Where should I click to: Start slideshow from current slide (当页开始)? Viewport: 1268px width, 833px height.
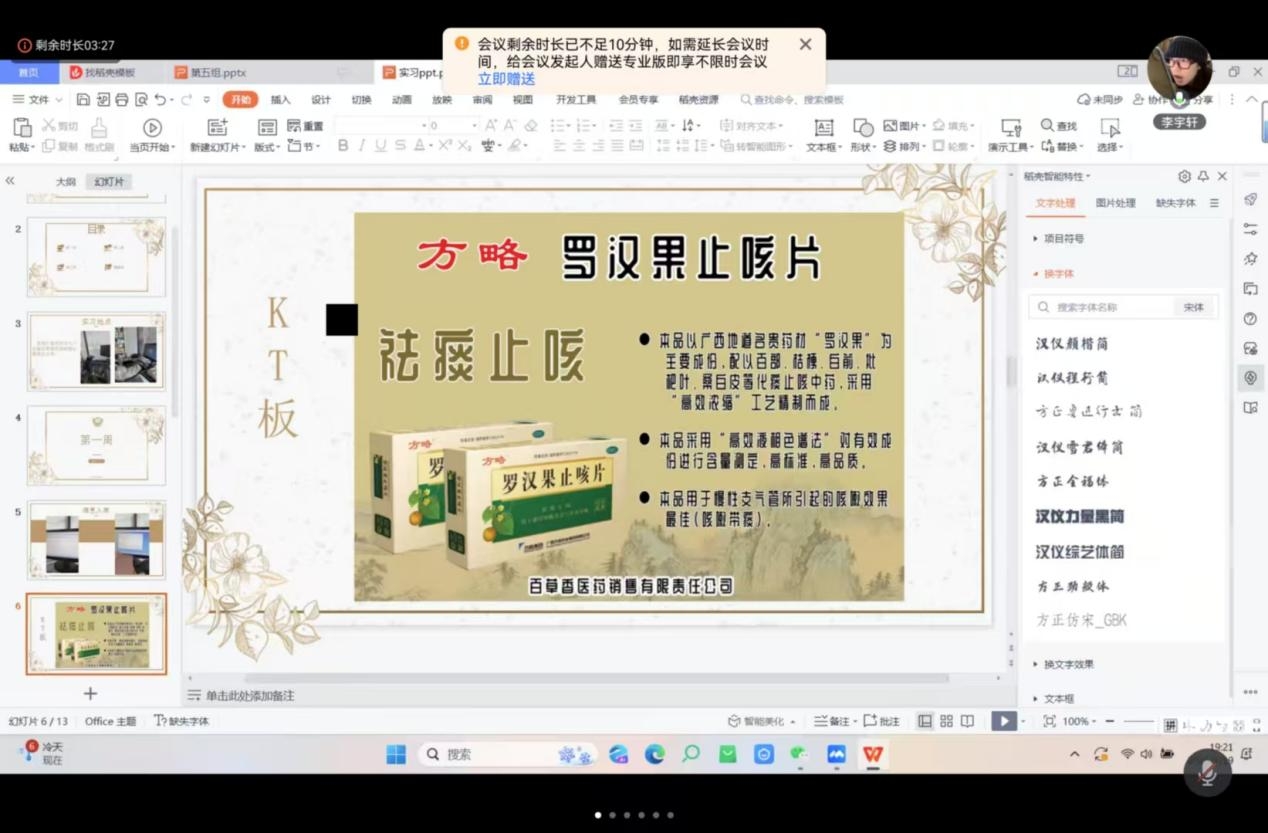pos(152,128)
